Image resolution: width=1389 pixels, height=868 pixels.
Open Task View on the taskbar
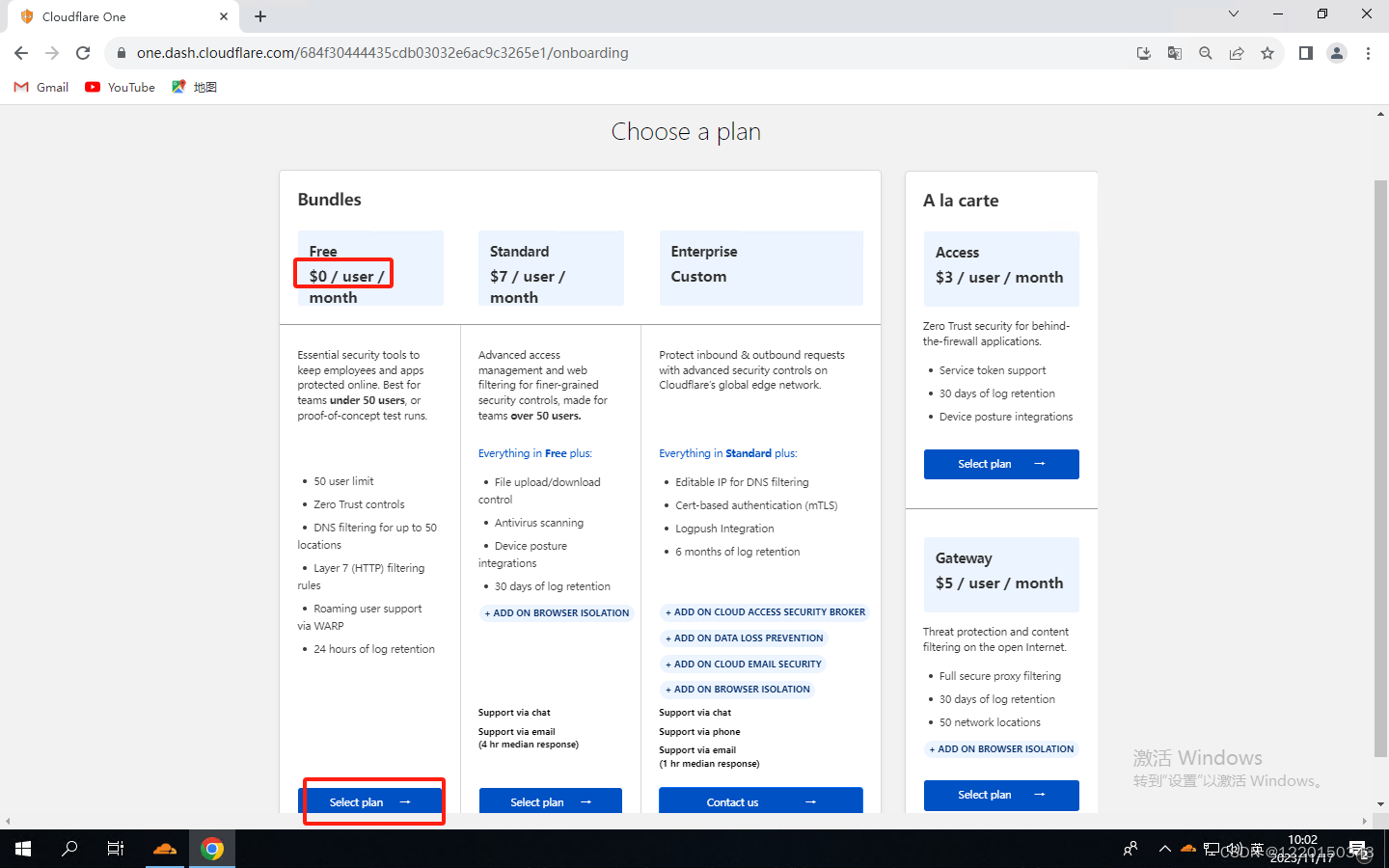pos(116,849)
